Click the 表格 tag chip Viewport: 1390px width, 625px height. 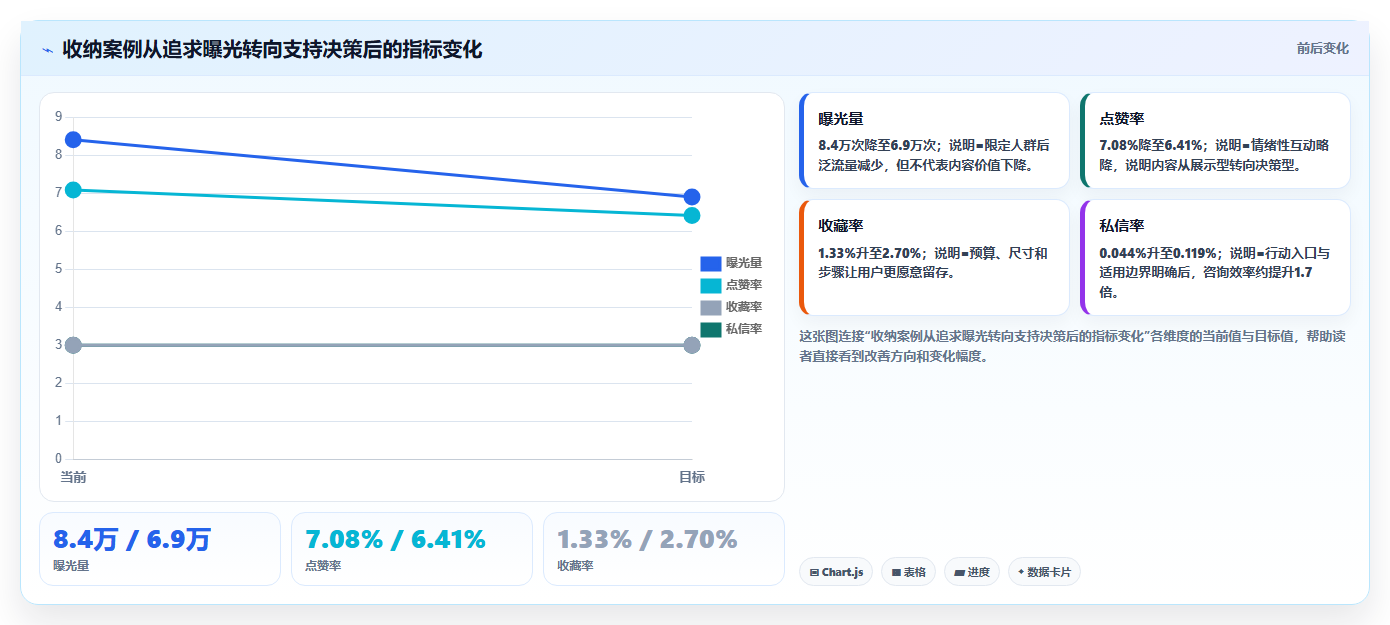click(x=908, y=572)
